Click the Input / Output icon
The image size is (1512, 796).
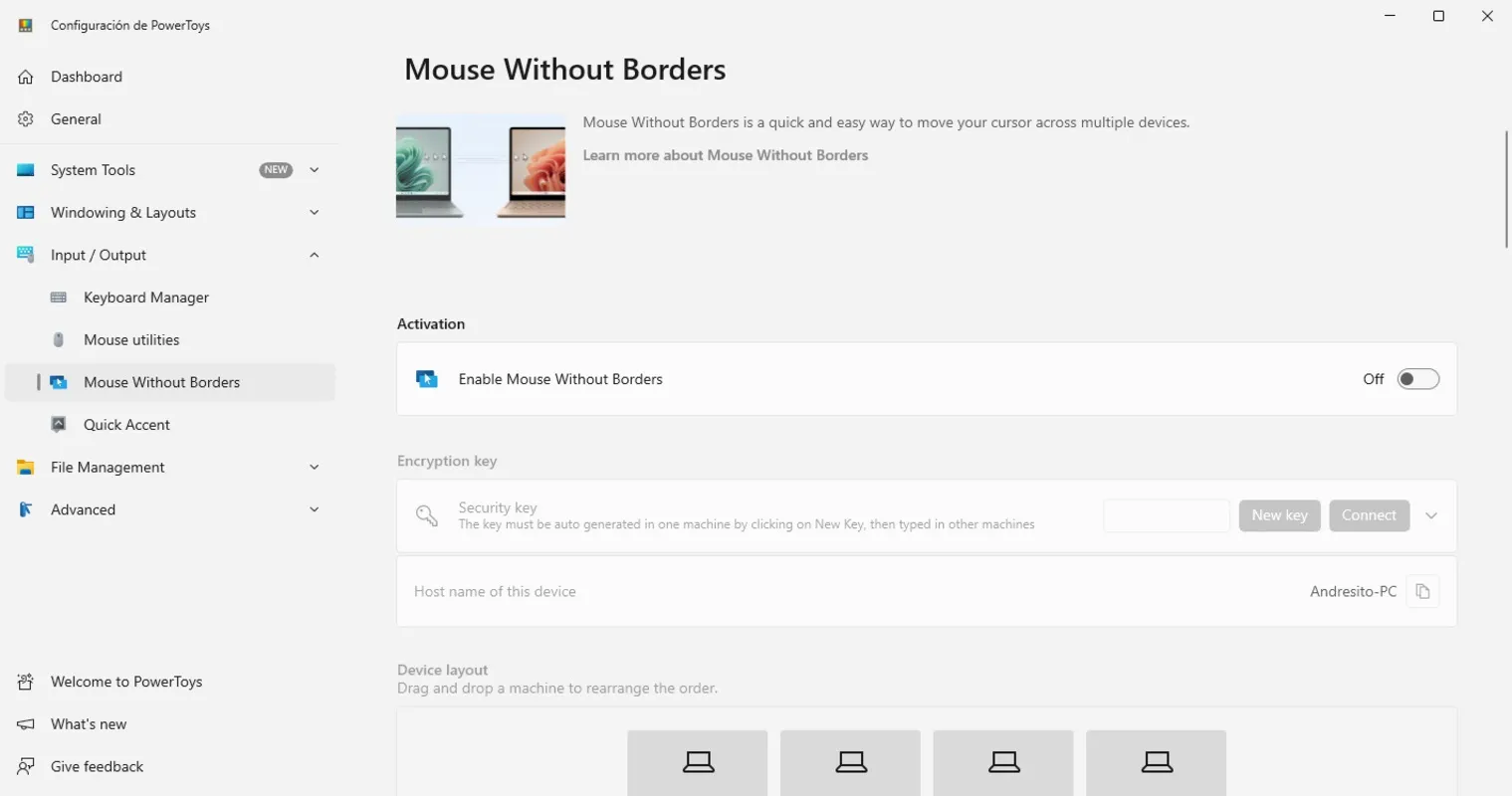click(26, 255)
